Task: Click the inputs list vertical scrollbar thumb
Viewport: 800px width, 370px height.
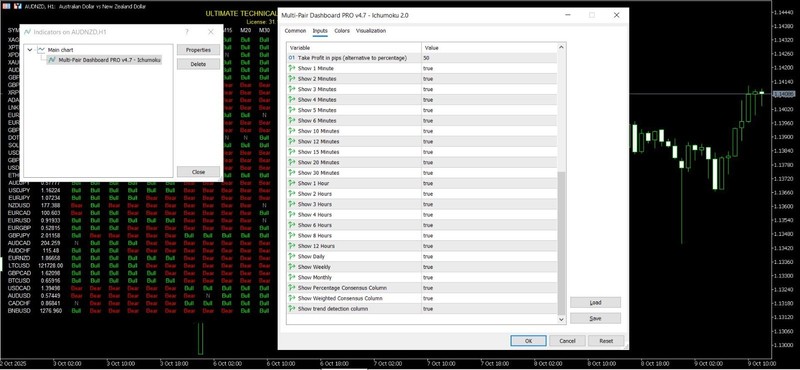Action: coord(562,243)
